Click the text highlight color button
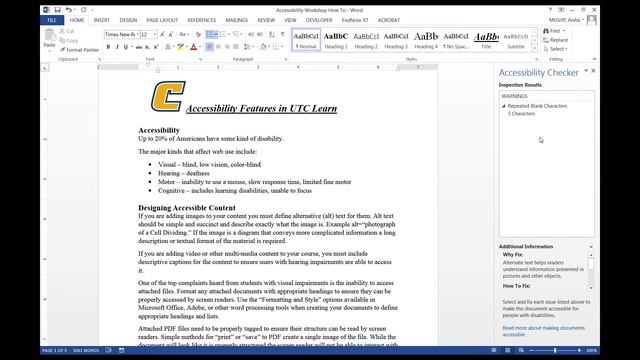This screenshot has height=360, width=640. coord(180,47)
